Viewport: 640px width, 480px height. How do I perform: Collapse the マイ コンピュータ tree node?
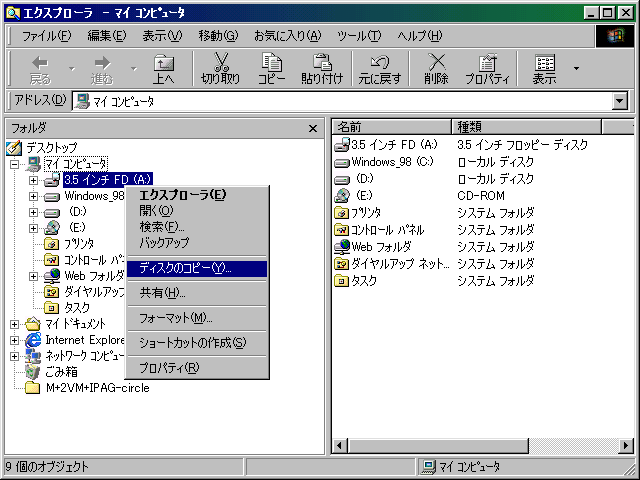(15, 164)
